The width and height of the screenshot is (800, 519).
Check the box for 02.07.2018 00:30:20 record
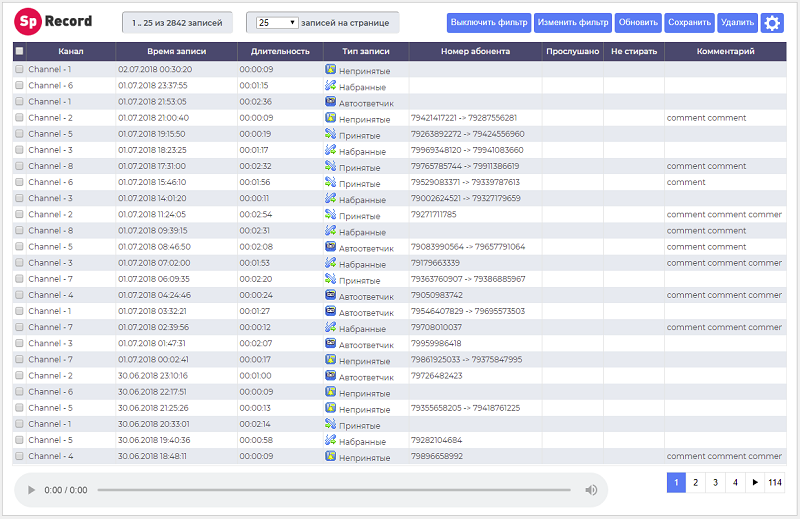tap(20, 70)
